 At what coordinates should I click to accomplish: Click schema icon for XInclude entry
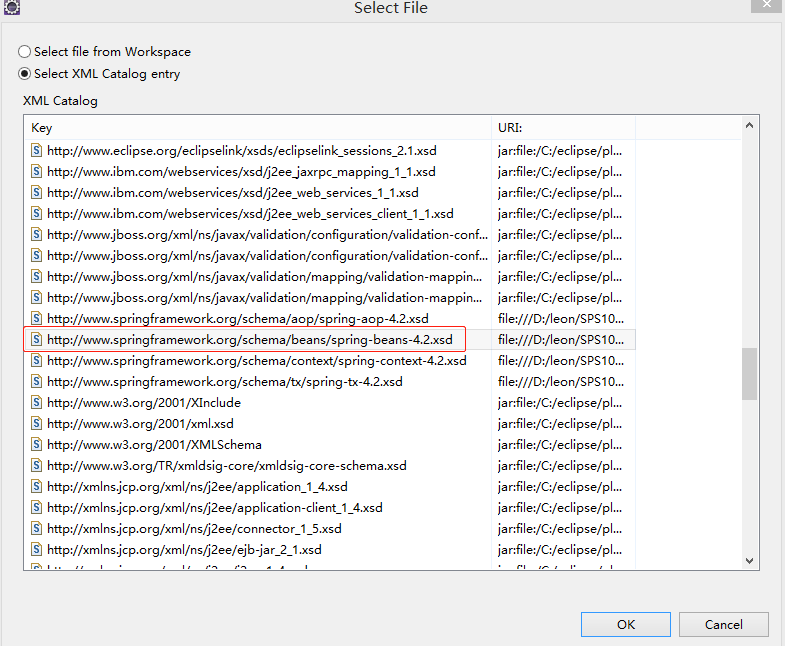tap(36, 403)
